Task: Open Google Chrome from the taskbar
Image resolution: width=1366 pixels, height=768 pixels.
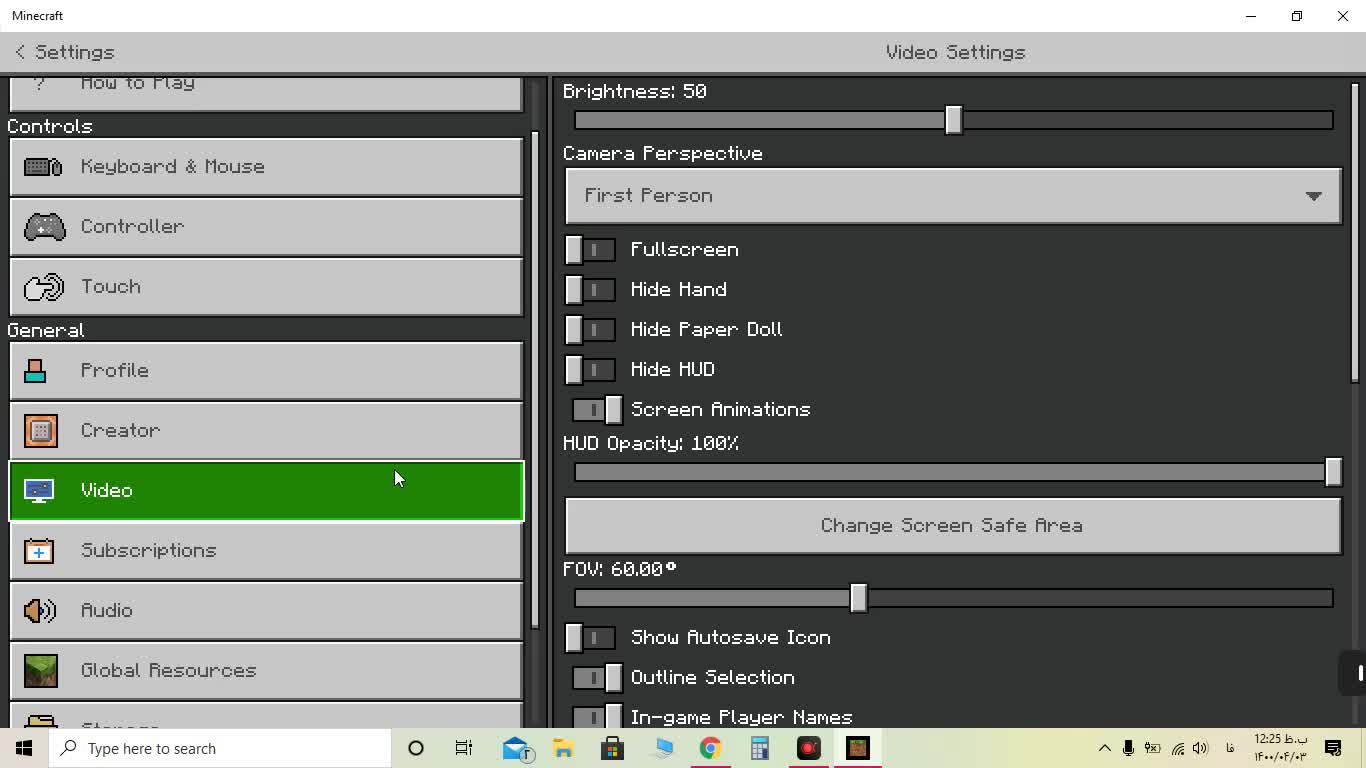Action: click(x=710, y=748)
